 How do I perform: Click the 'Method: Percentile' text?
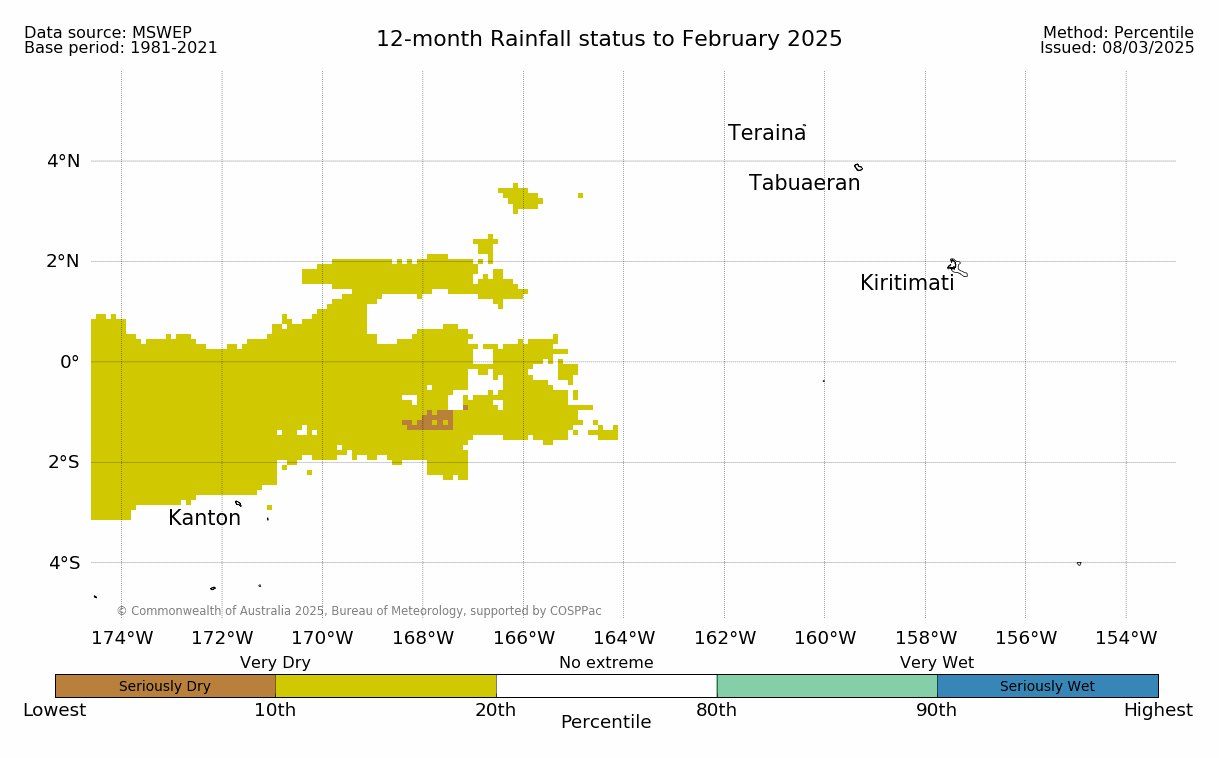pyautogui.click(x=1118, y=33)
